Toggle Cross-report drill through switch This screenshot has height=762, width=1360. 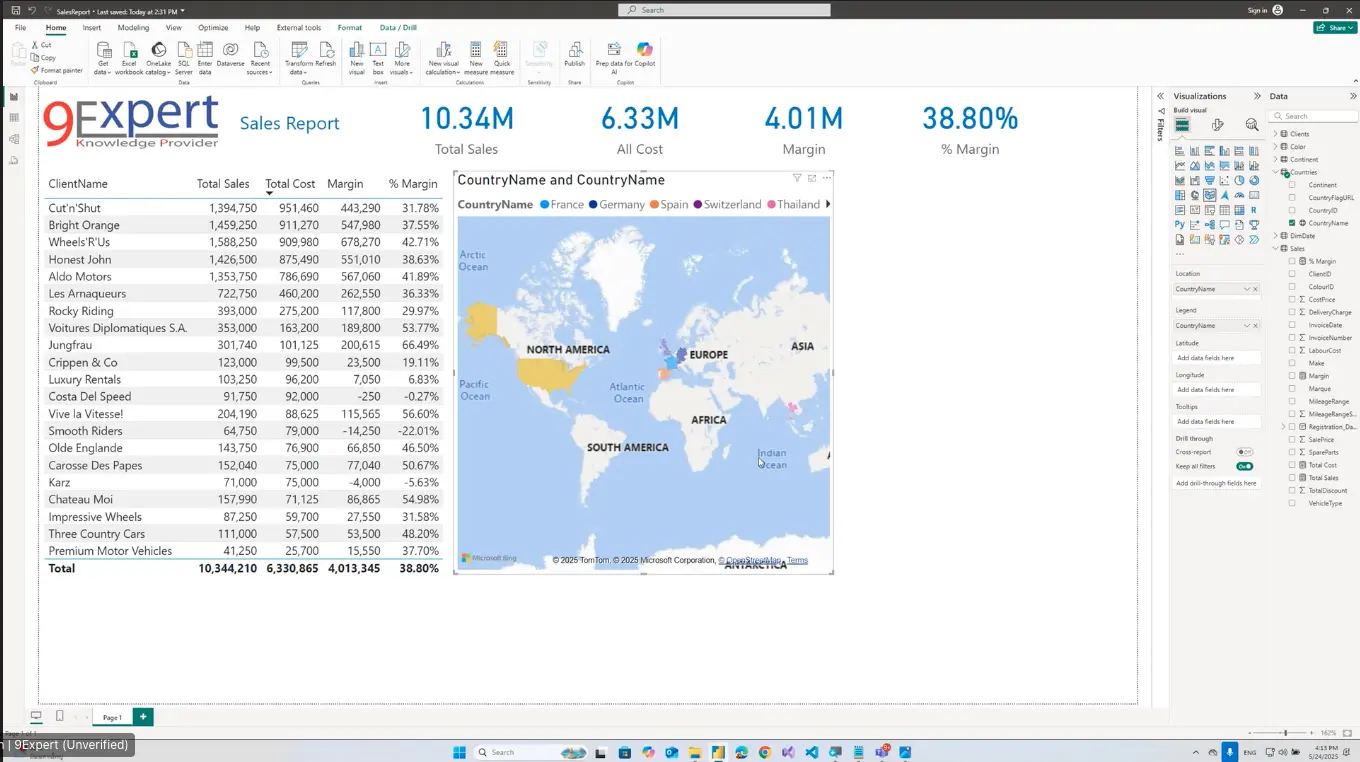click(x=1245, y=452)
